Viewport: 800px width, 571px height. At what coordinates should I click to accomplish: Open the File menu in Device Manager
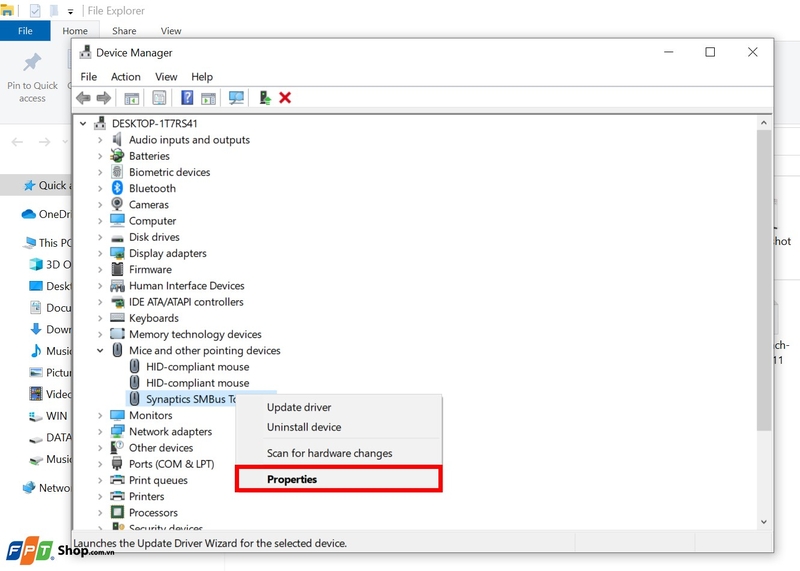click(89, 77)
